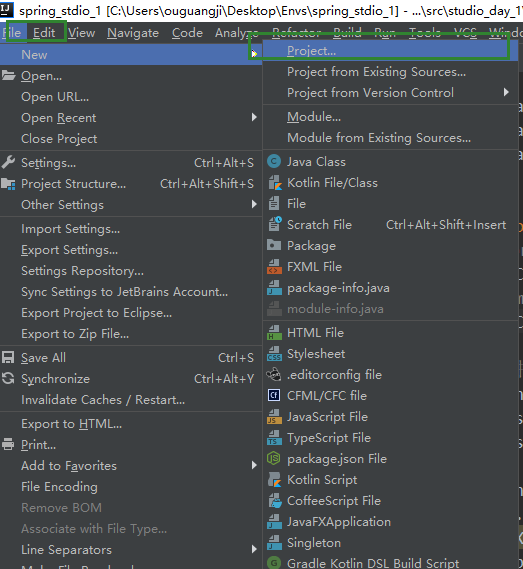Expand the Other Settings submenu arrow
This screenshot has height=569, width=523.
254,204
